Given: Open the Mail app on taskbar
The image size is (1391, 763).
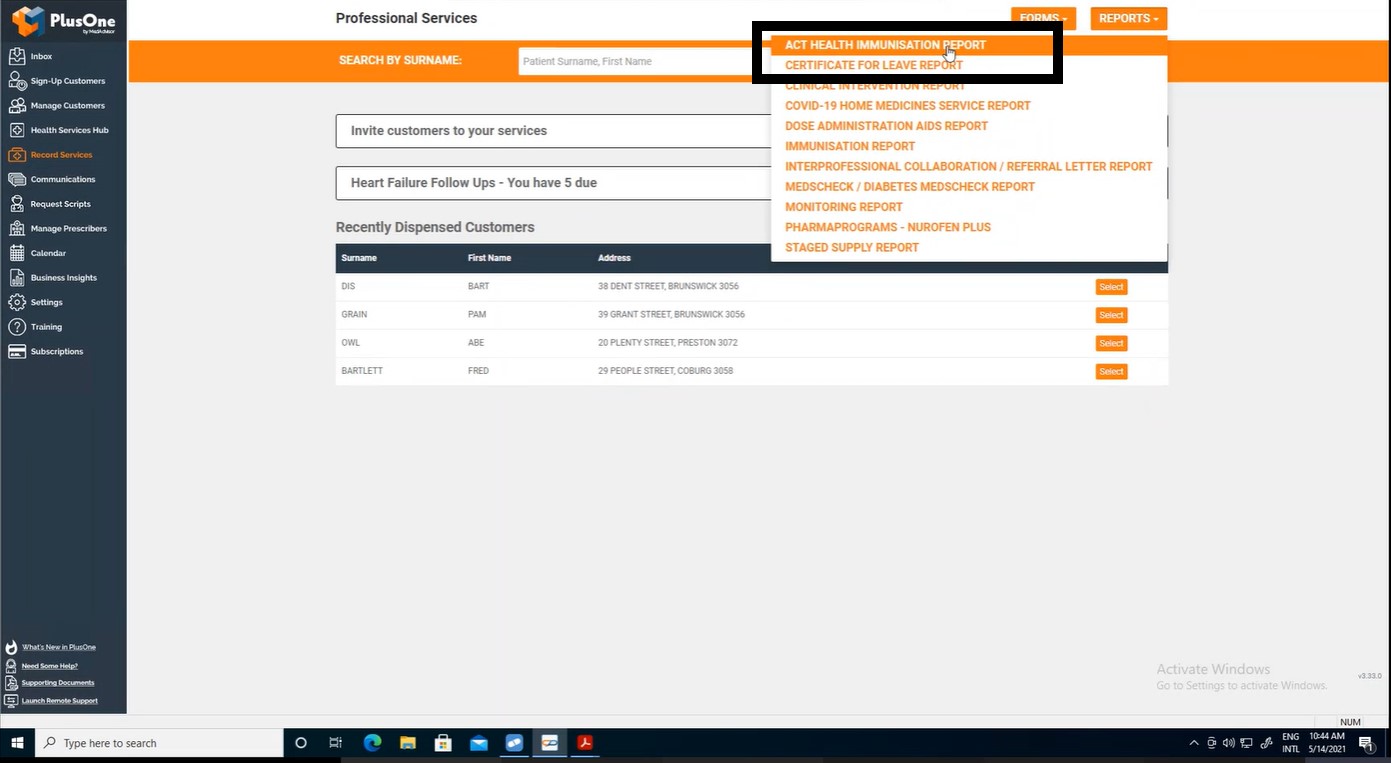Looking at the screenshot, I should click(x=479, y=743).
